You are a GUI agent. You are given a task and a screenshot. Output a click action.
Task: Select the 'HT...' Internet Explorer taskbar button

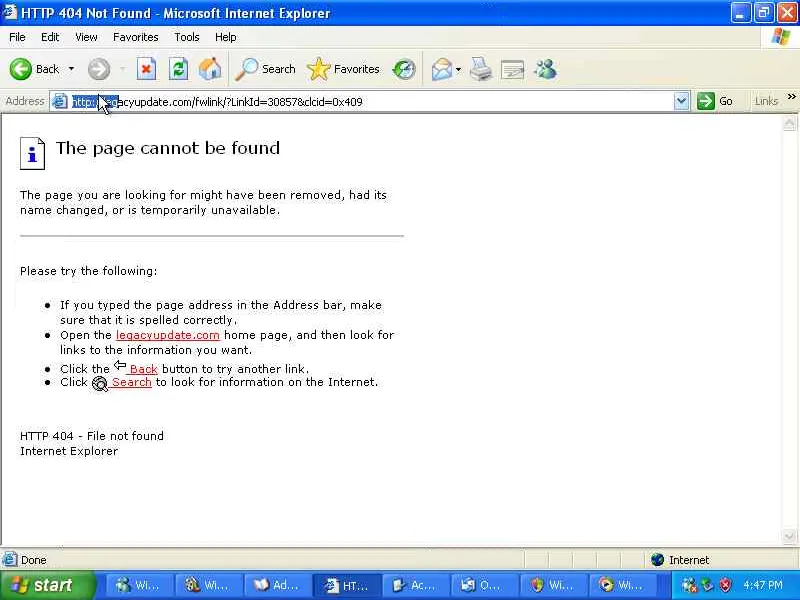[346, 586]
